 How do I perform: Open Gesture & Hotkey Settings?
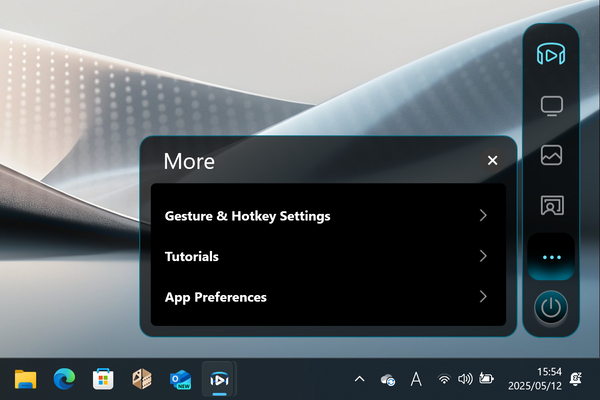tap(328, 216)
